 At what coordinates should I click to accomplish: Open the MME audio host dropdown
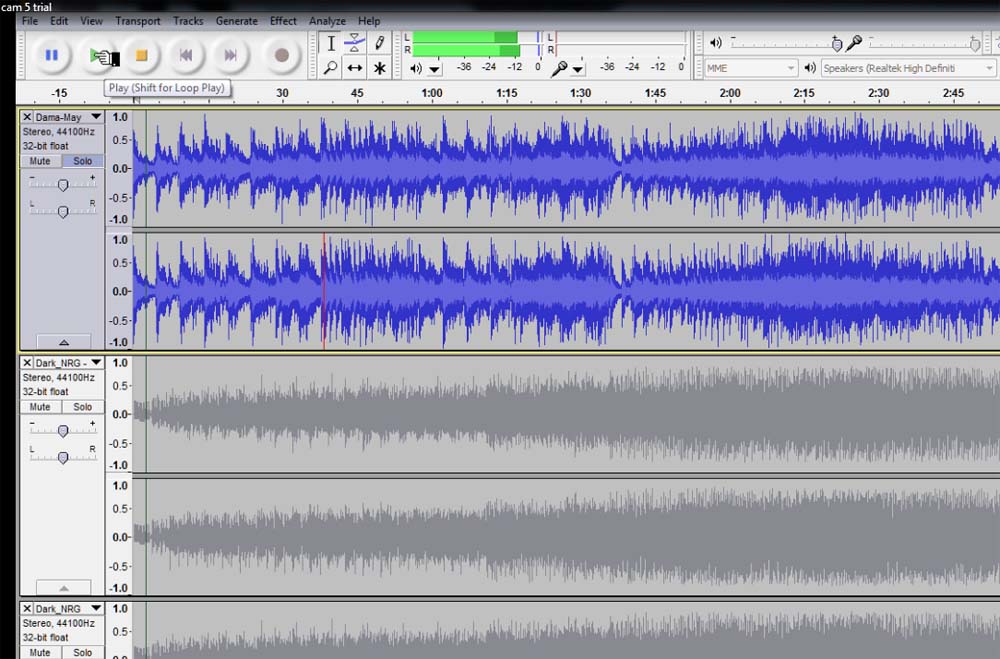[x=751, y=68]
